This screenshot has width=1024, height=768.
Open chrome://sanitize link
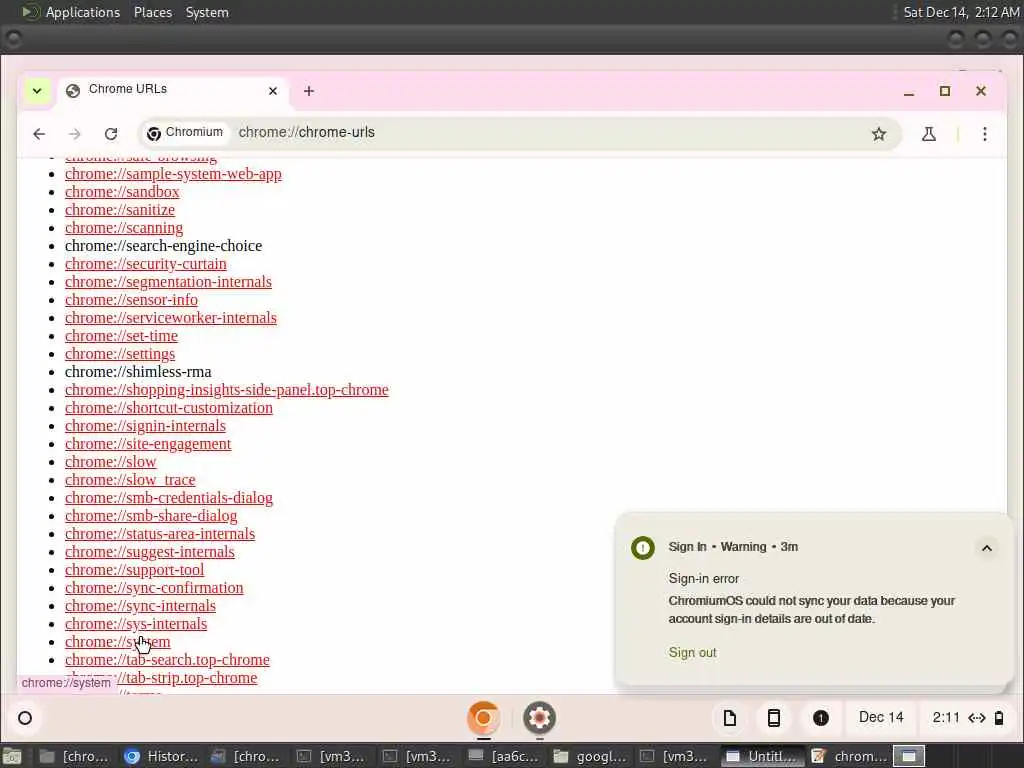120,210
